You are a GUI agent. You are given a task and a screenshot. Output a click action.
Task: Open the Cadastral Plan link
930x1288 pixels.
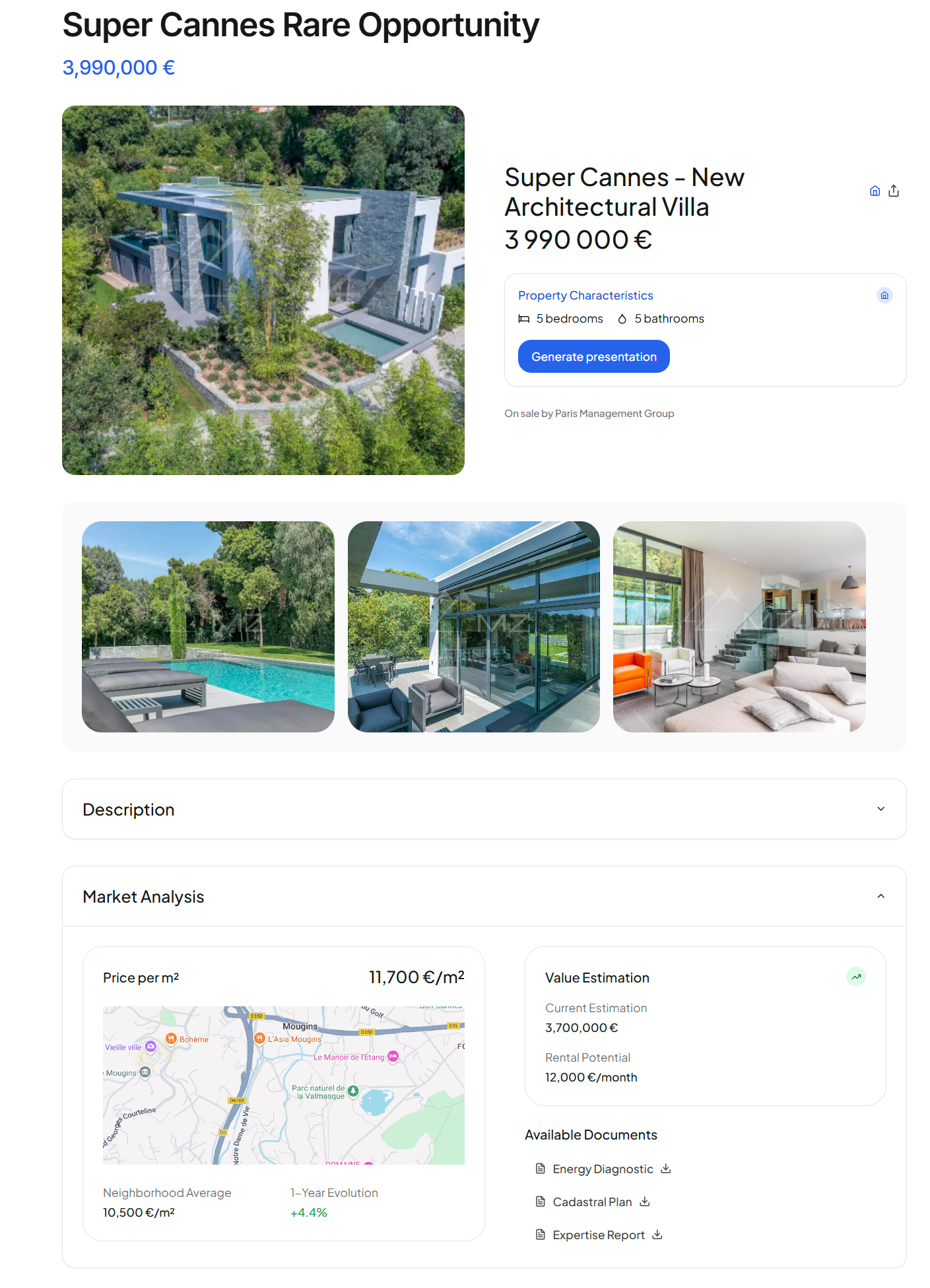click(592, 1202)
